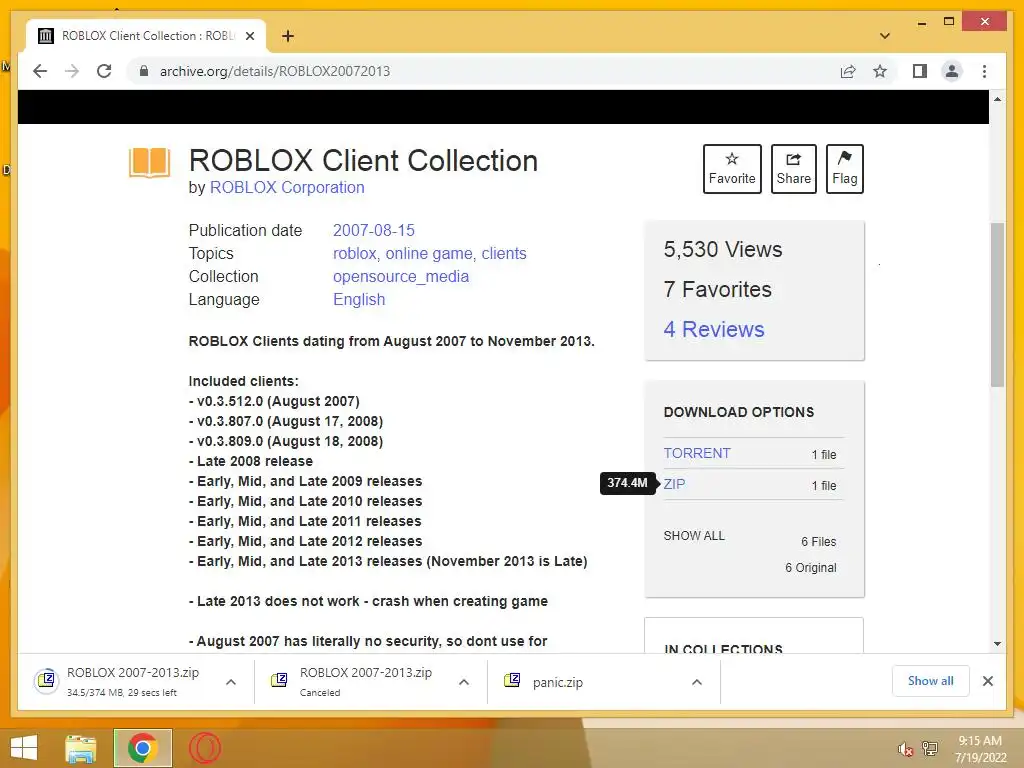Expand options for panic.zip download
Screen dimensions: 1024x768
(697, 682)
